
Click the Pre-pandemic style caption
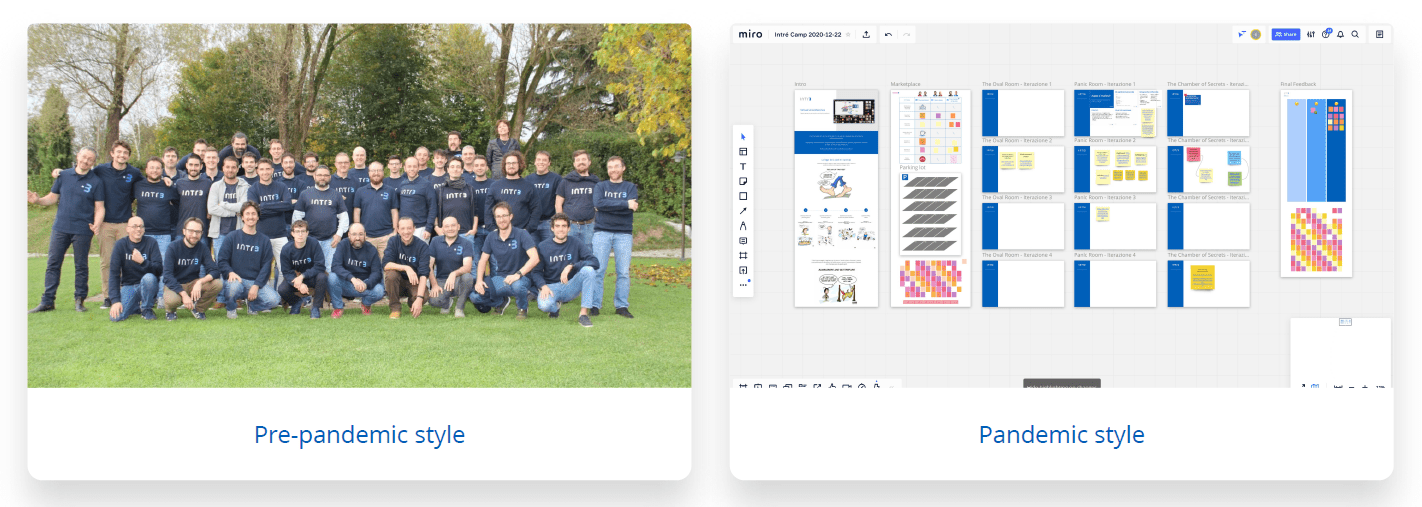coord(359,435)
